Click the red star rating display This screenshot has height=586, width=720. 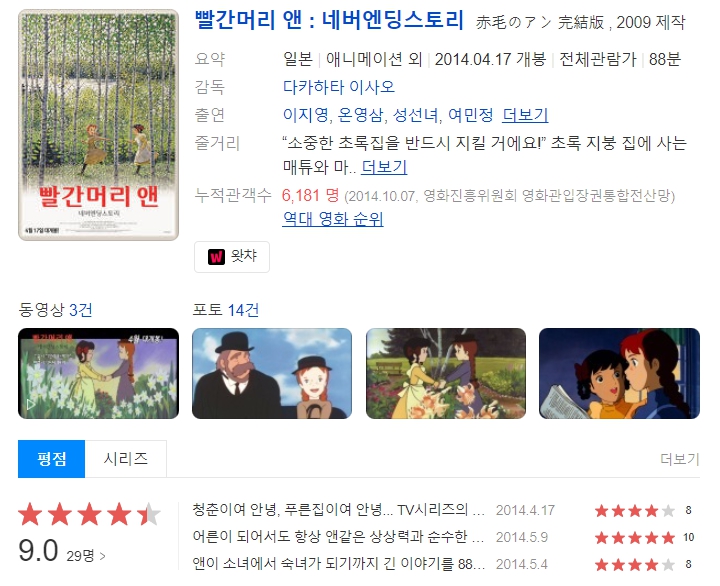(x=90, y=514)
